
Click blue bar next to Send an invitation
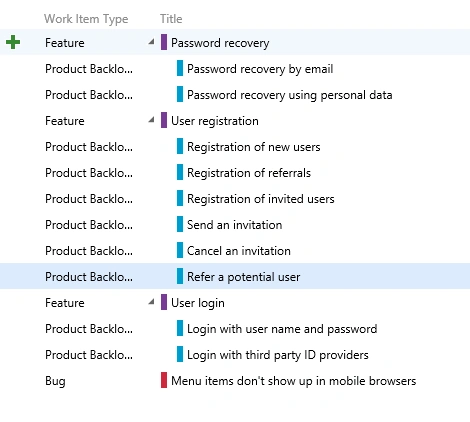tap(180, 224)
